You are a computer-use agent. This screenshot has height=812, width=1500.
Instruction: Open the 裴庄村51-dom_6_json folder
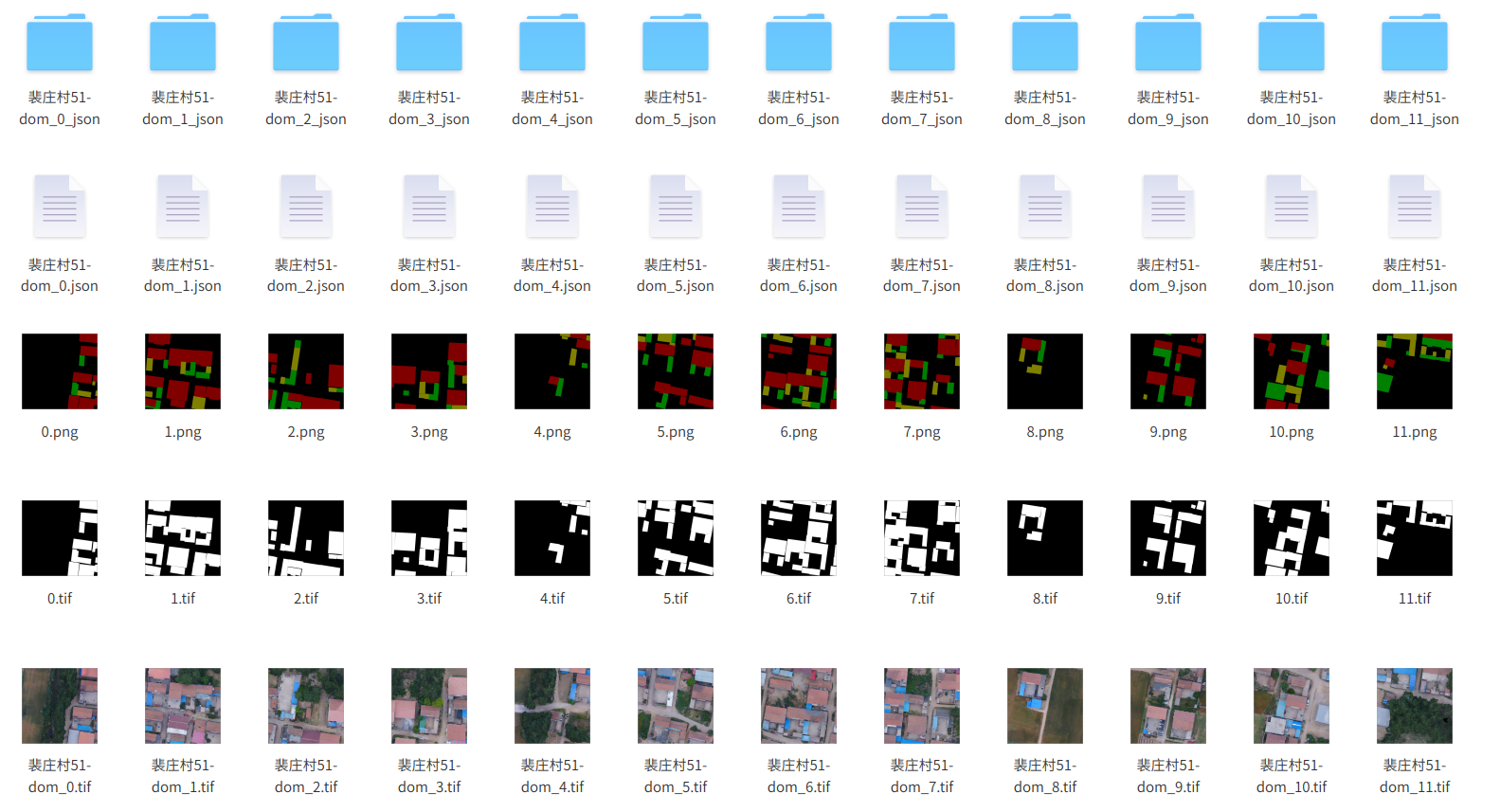coord(799,43)
